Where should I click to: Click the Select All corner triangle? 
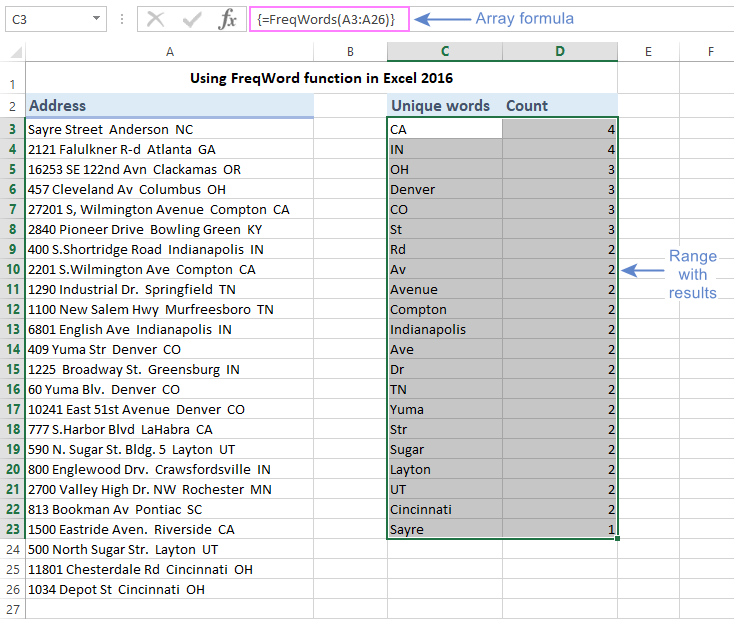[x=16, y=52]
